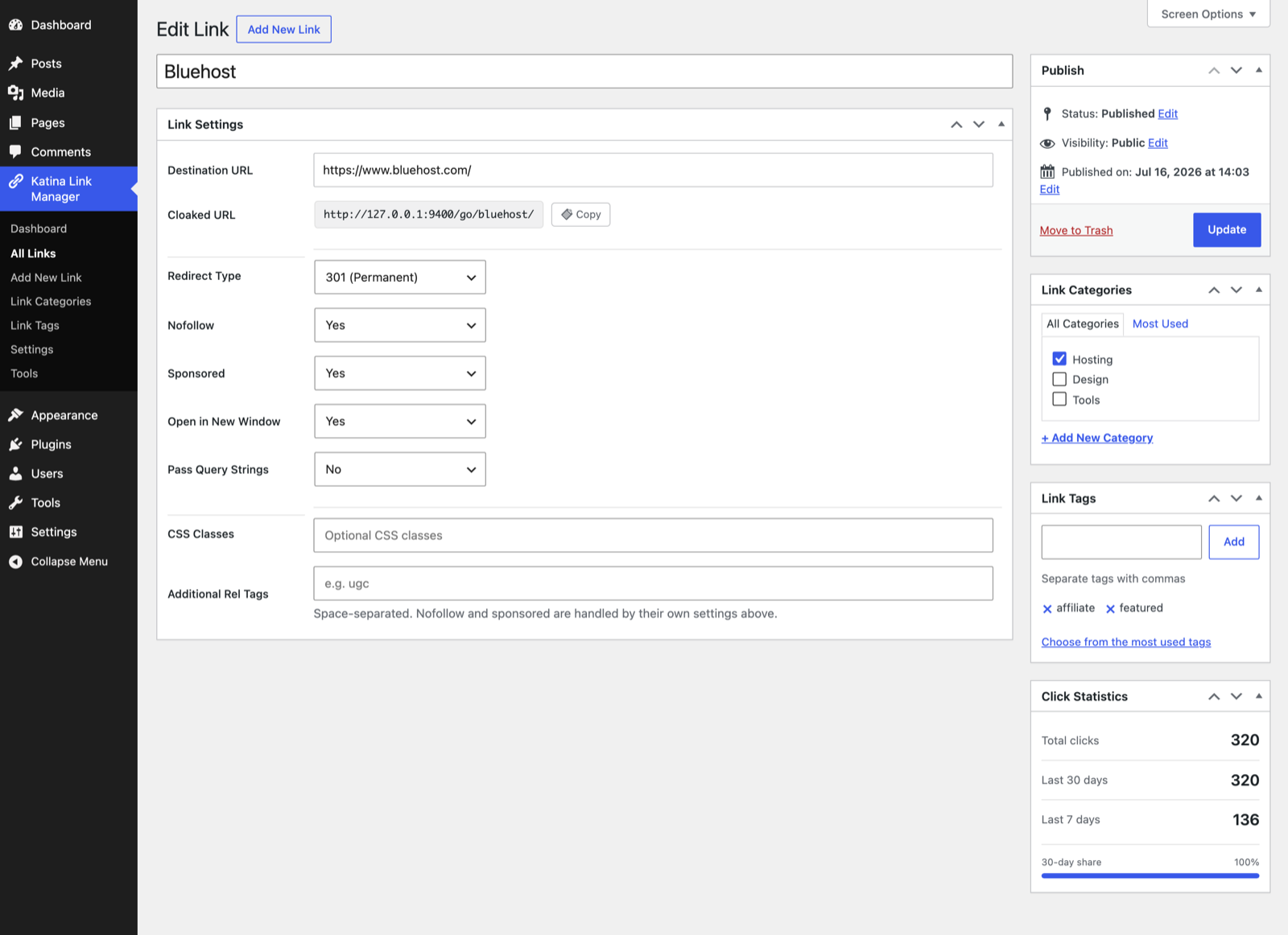This screenshot has width=1288, height=935.
Task: Move Link Tags panel up
Action: tap(1214, 499)
